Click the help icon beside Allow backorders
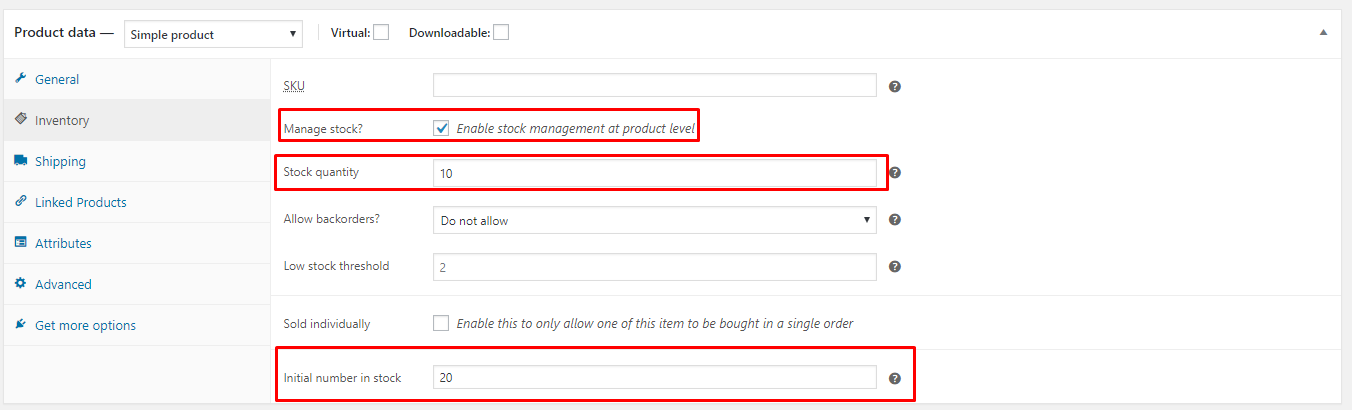Image resolution: width=1352 pixels, height=410 pixels. 895,220
